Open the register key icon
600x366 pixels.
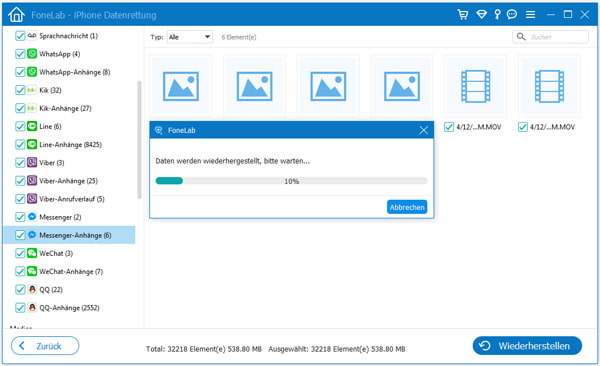pyautogui.click(x=497, y=15)
